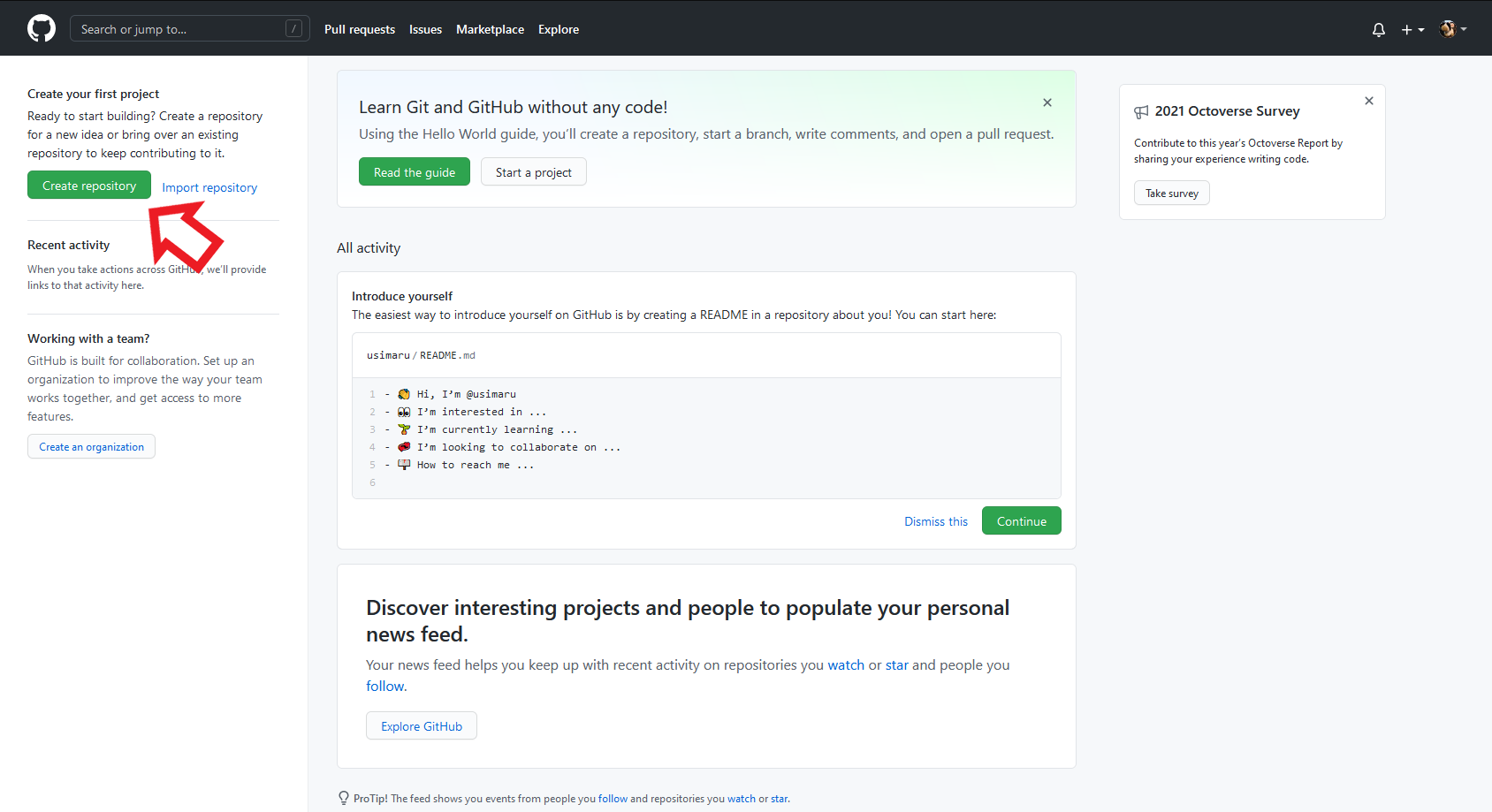
Task: Click the Explore GitHub button
Action: pyautogui.click(x=422, y=726)
